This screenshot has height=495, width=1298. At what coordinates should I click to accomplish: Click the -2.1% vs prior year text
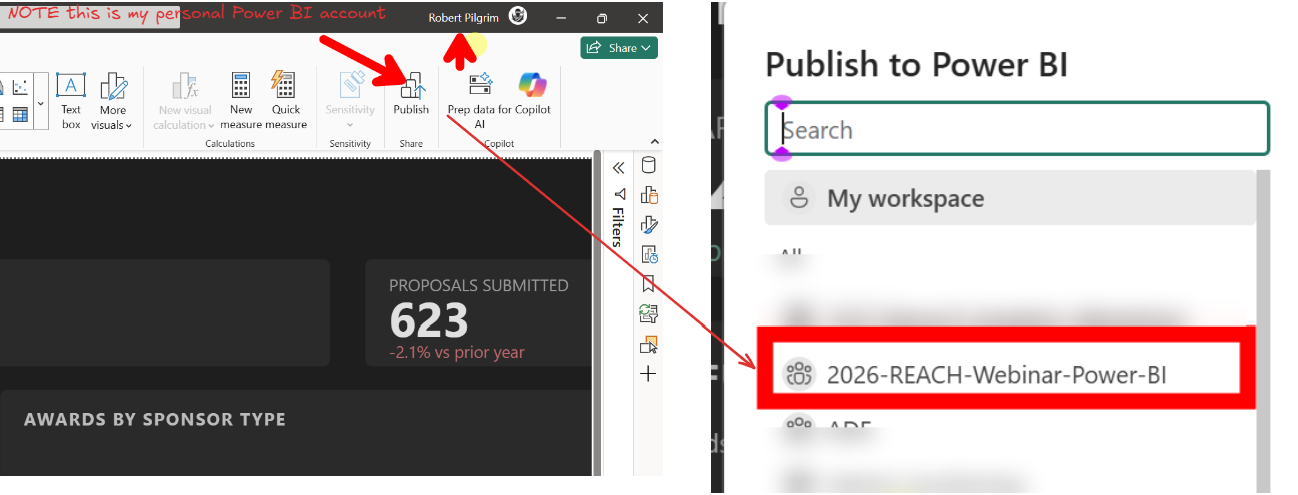tap(457, 352)
